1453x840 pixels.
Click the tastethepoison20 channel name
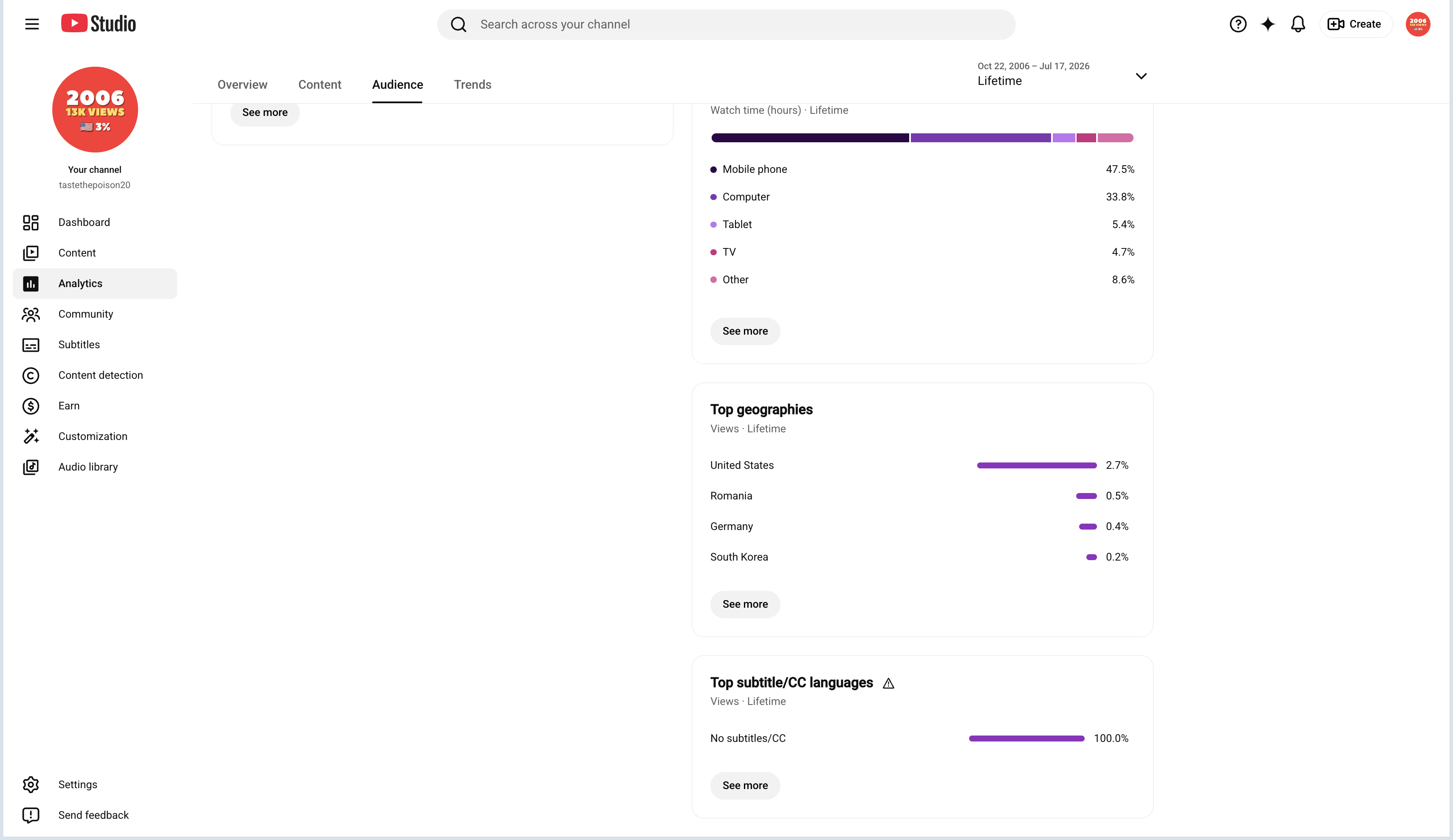point(95,185)
